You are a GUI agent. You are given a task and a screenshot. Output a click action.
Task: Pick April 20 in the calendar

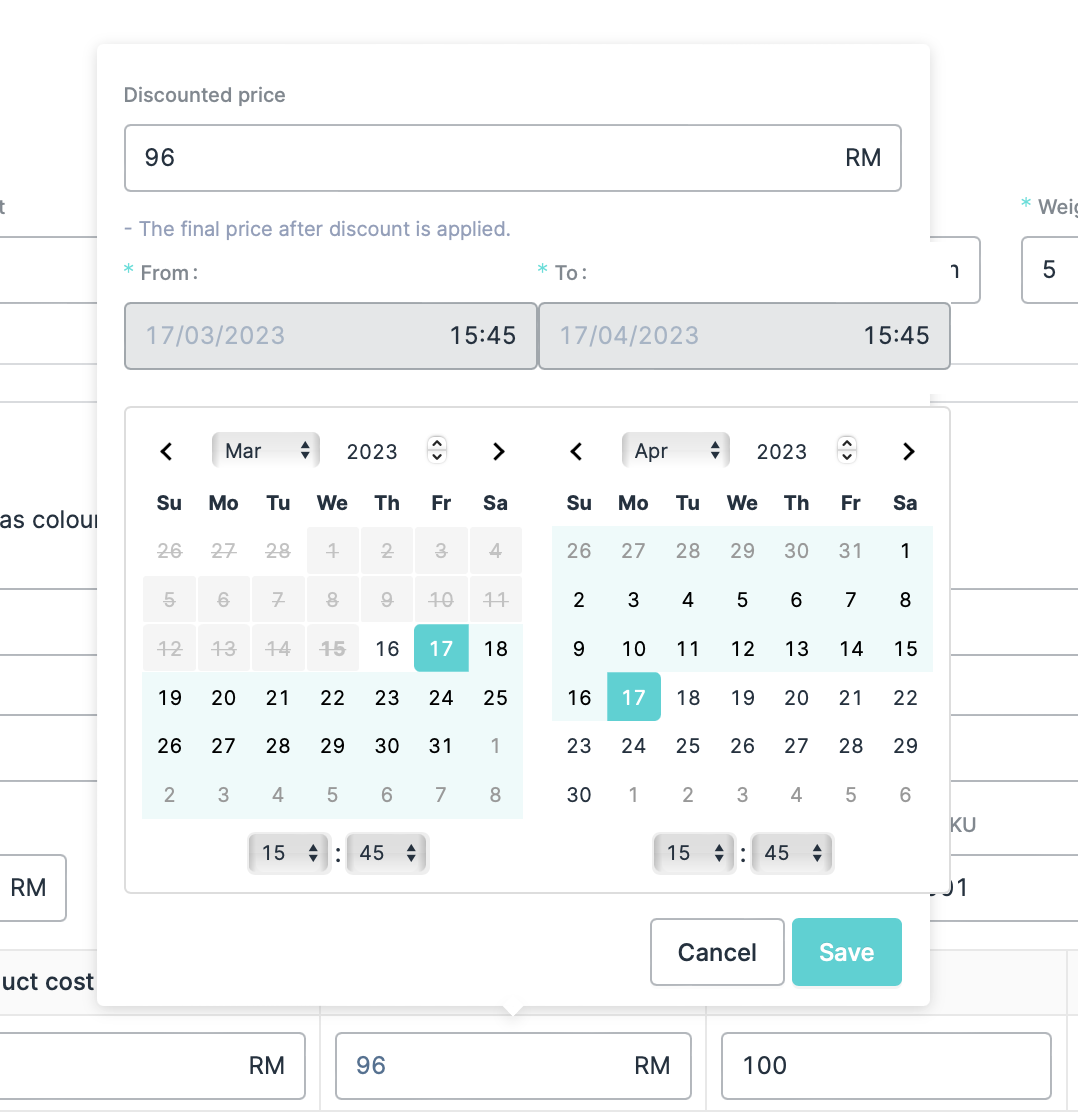click(x=796, y=698)
